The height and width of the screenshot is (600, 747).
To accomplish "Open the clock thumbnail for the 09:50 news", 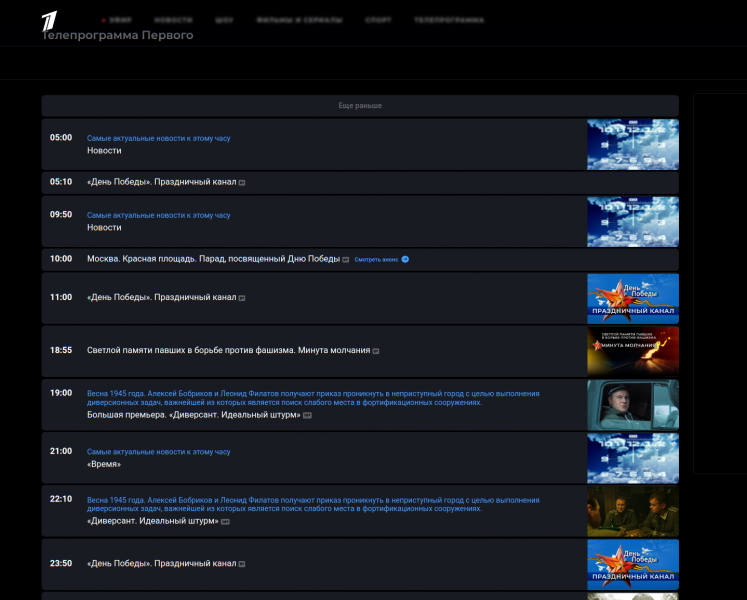I will [x=633, y=222].
